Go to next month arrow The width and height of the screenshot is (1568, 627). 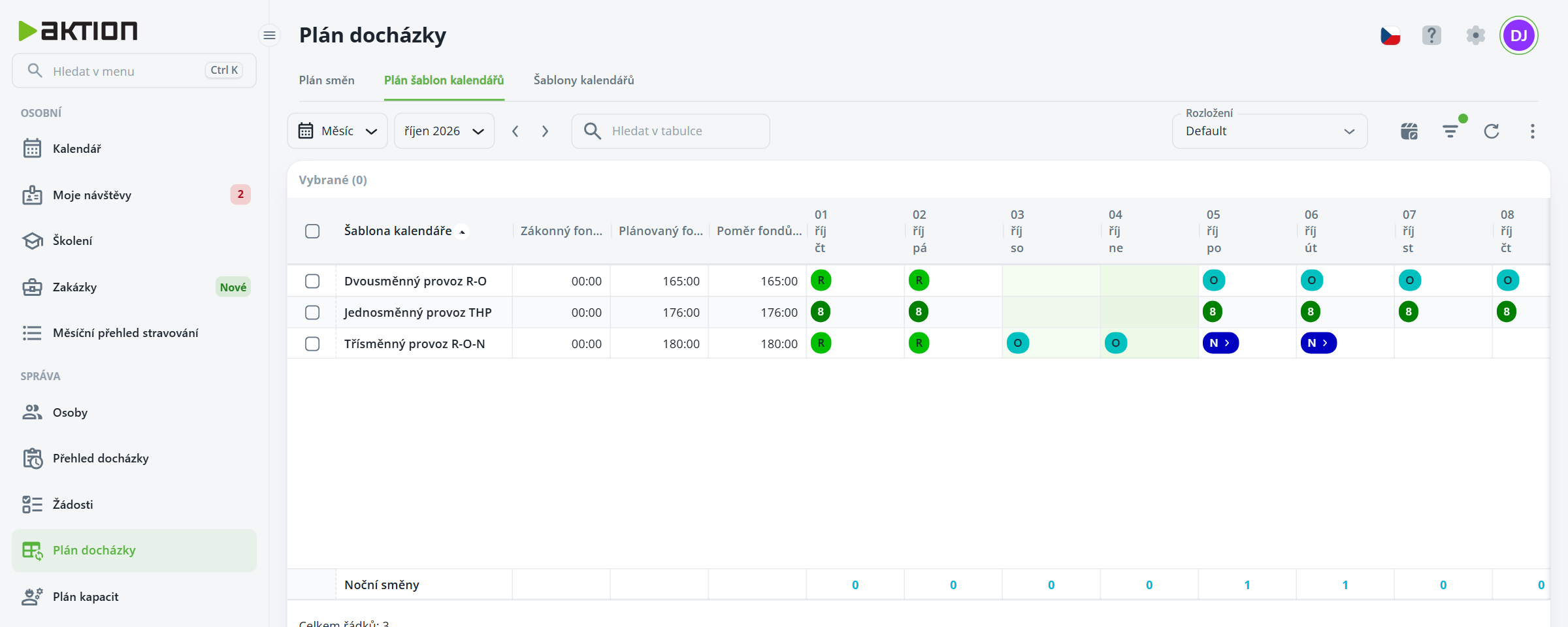(545, 131)
